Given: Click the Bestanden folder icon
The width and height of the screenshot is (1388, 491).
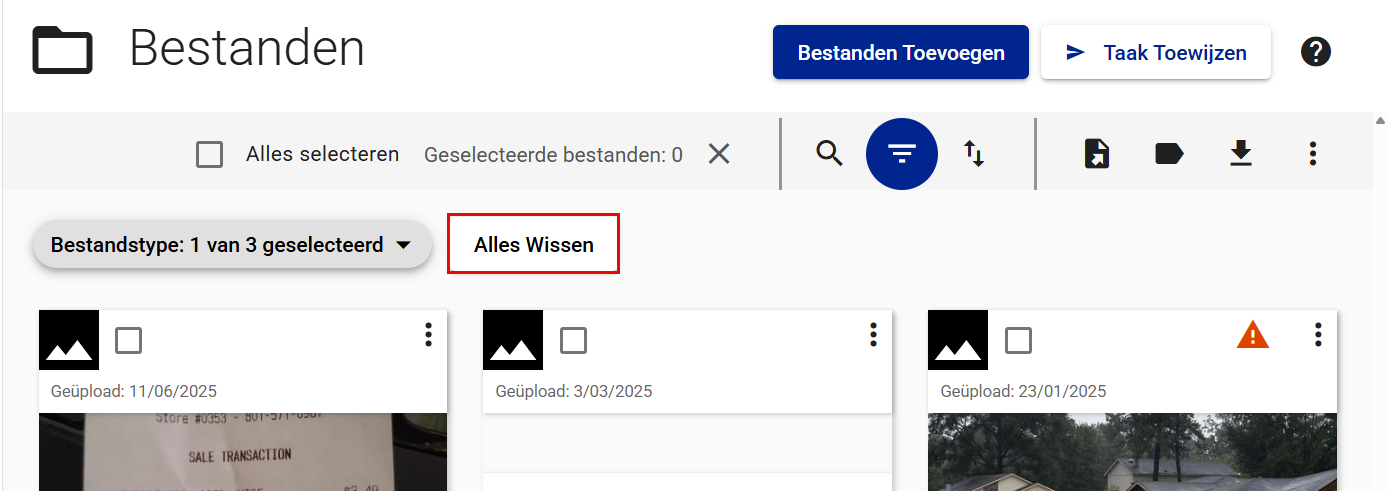Looking at the screenshot, I should [62, 50].
